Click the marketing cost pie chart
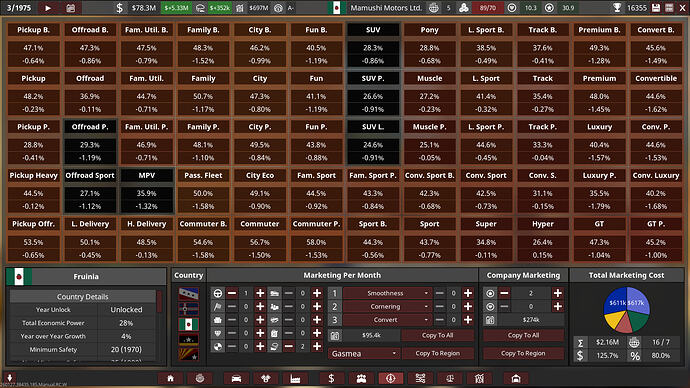690x388 pixels. [627, 310]
